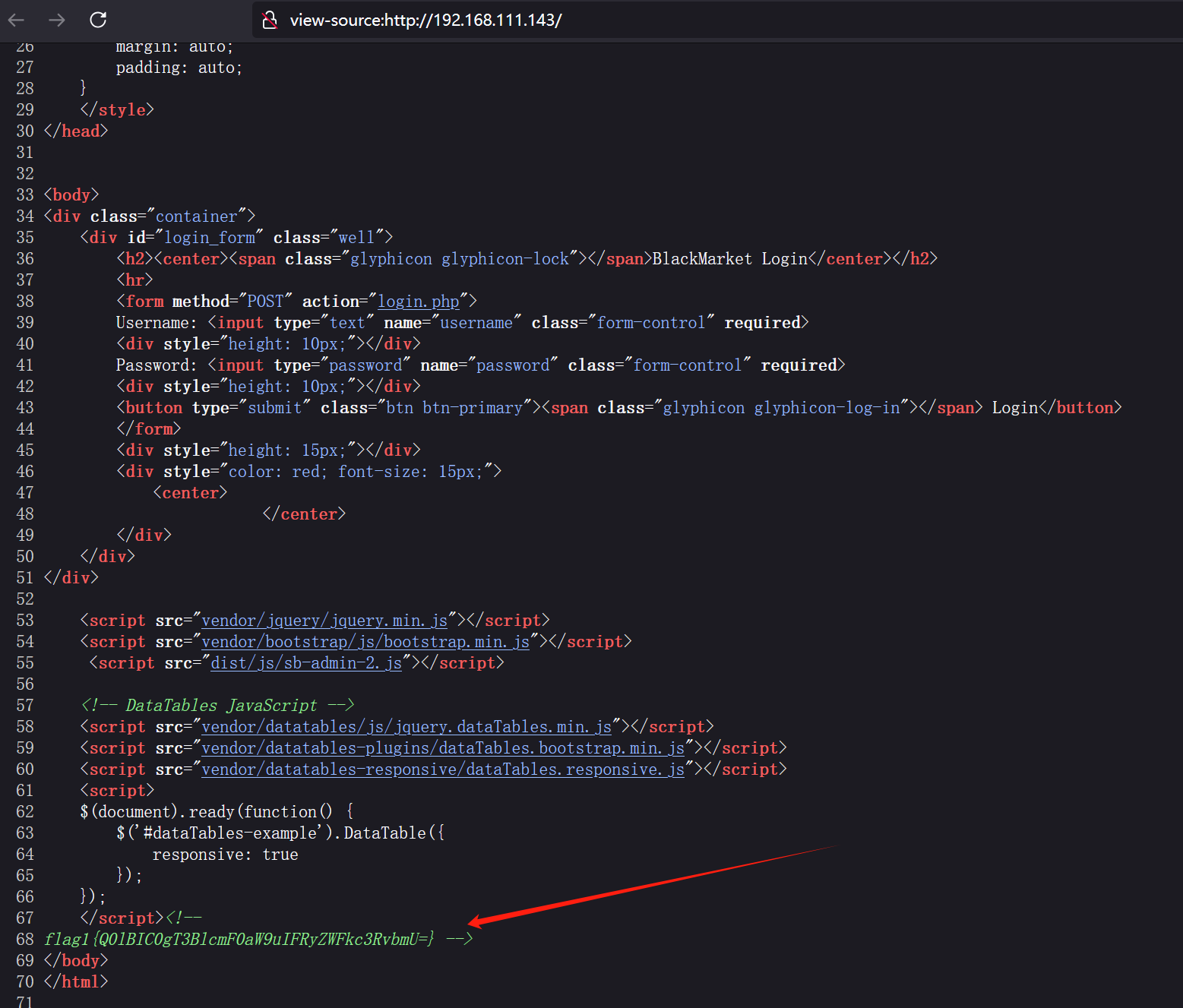Open the dataTables.responsive.js link
This screenshot has width=1183, height=1008.
(443, 769)
